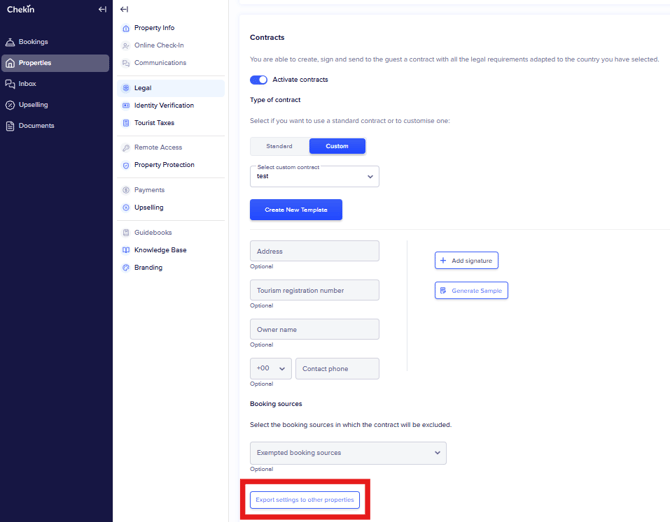Screen dimensions: 670x522
Task: Click the Create New Template button
Action: pos(296,210)
